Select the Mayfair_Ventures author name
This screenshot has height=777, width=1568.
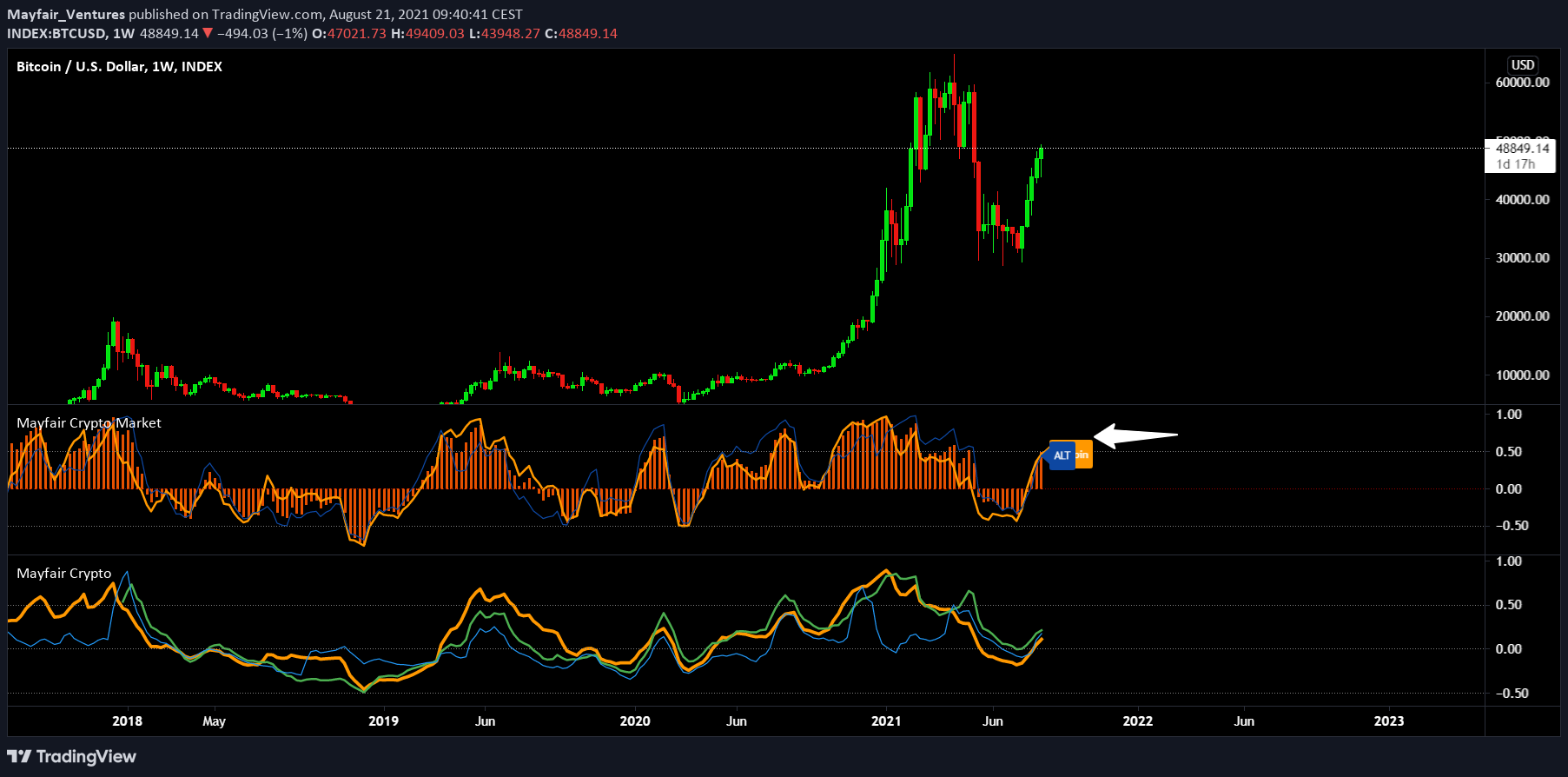66,14
